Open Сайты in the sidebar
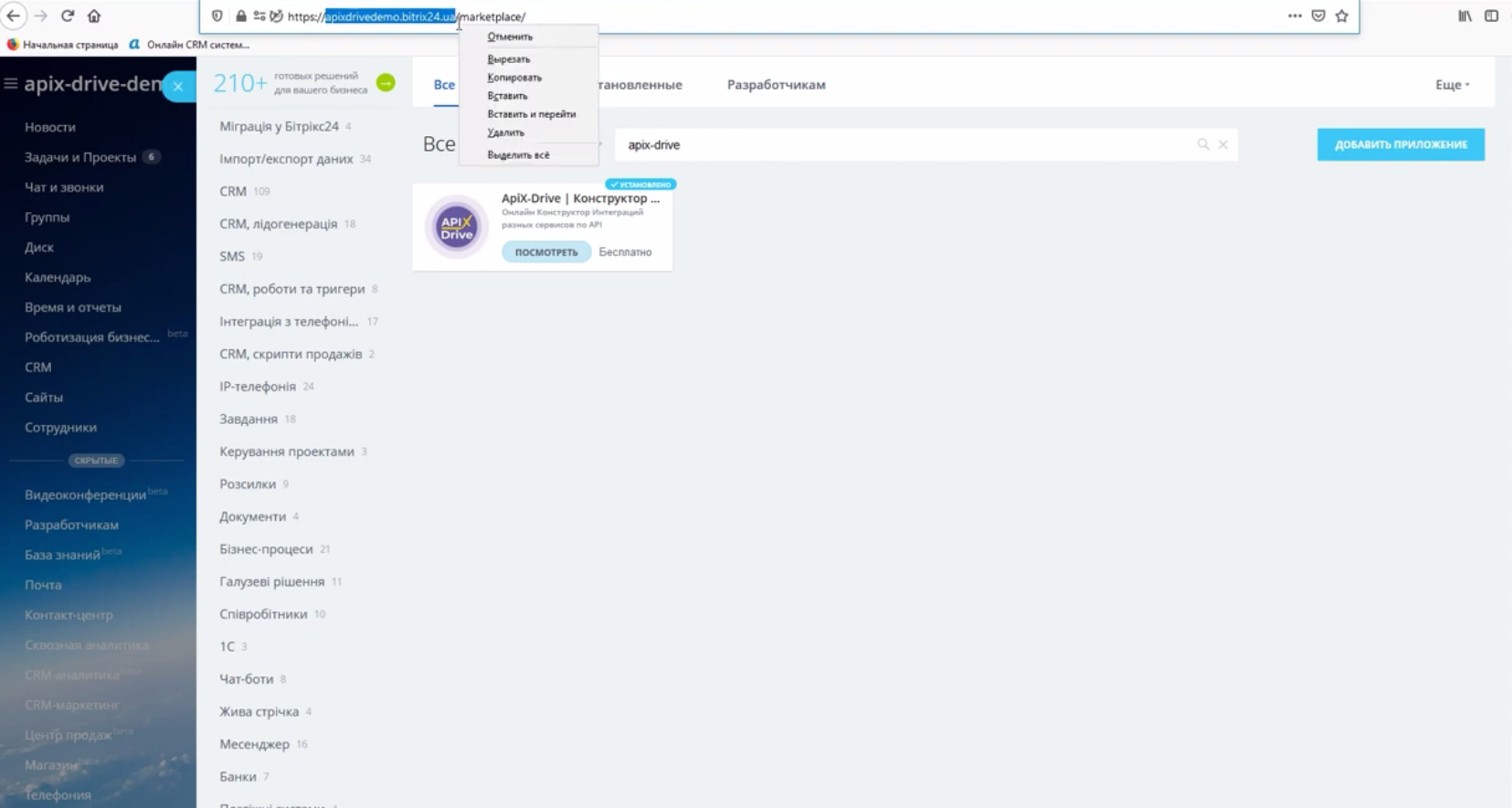The image size is (1512, 808). tap(44, 398)
